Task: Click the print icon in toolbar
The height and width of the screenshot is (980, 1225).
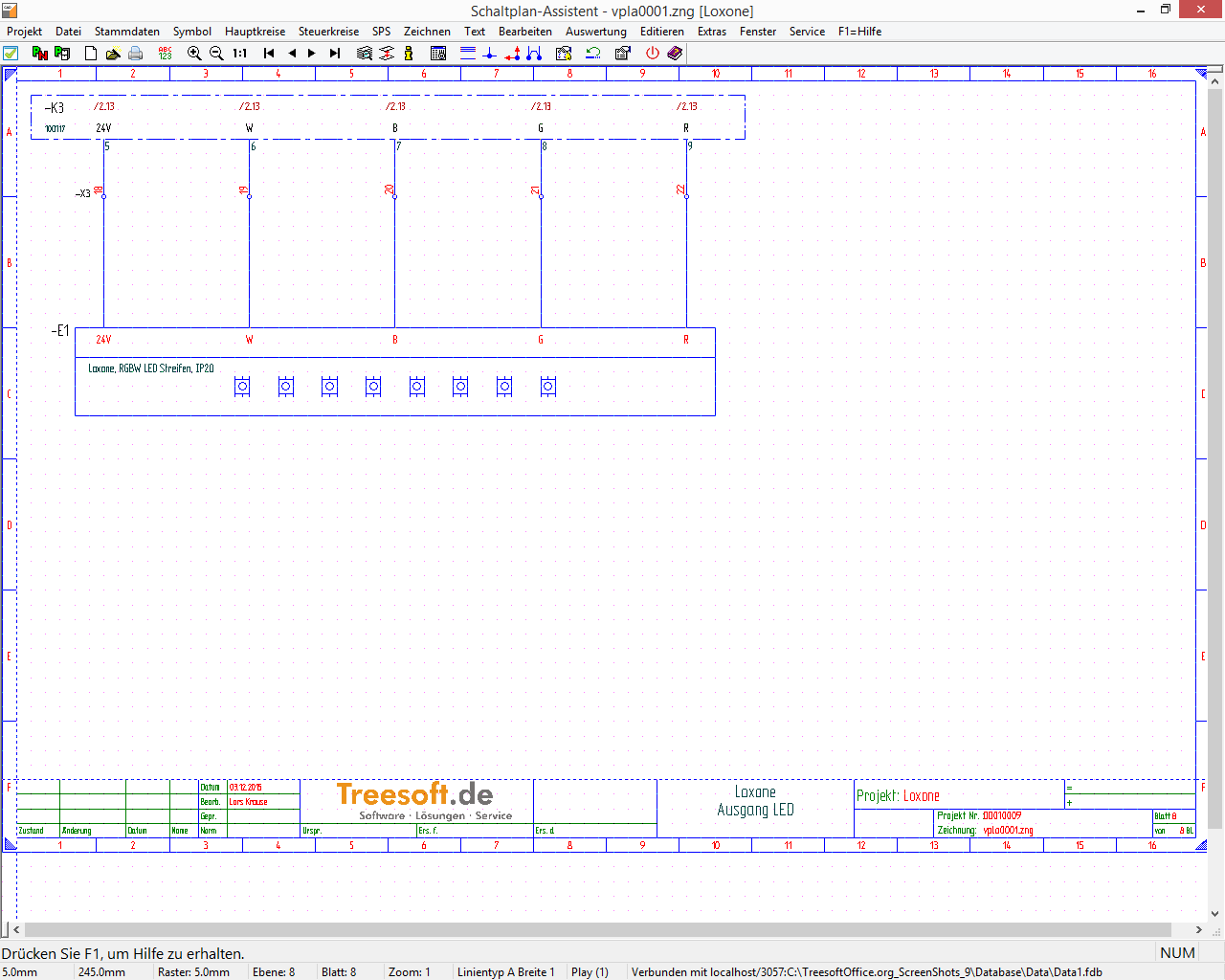Action: pyautogui.click(x=136, y=54)
